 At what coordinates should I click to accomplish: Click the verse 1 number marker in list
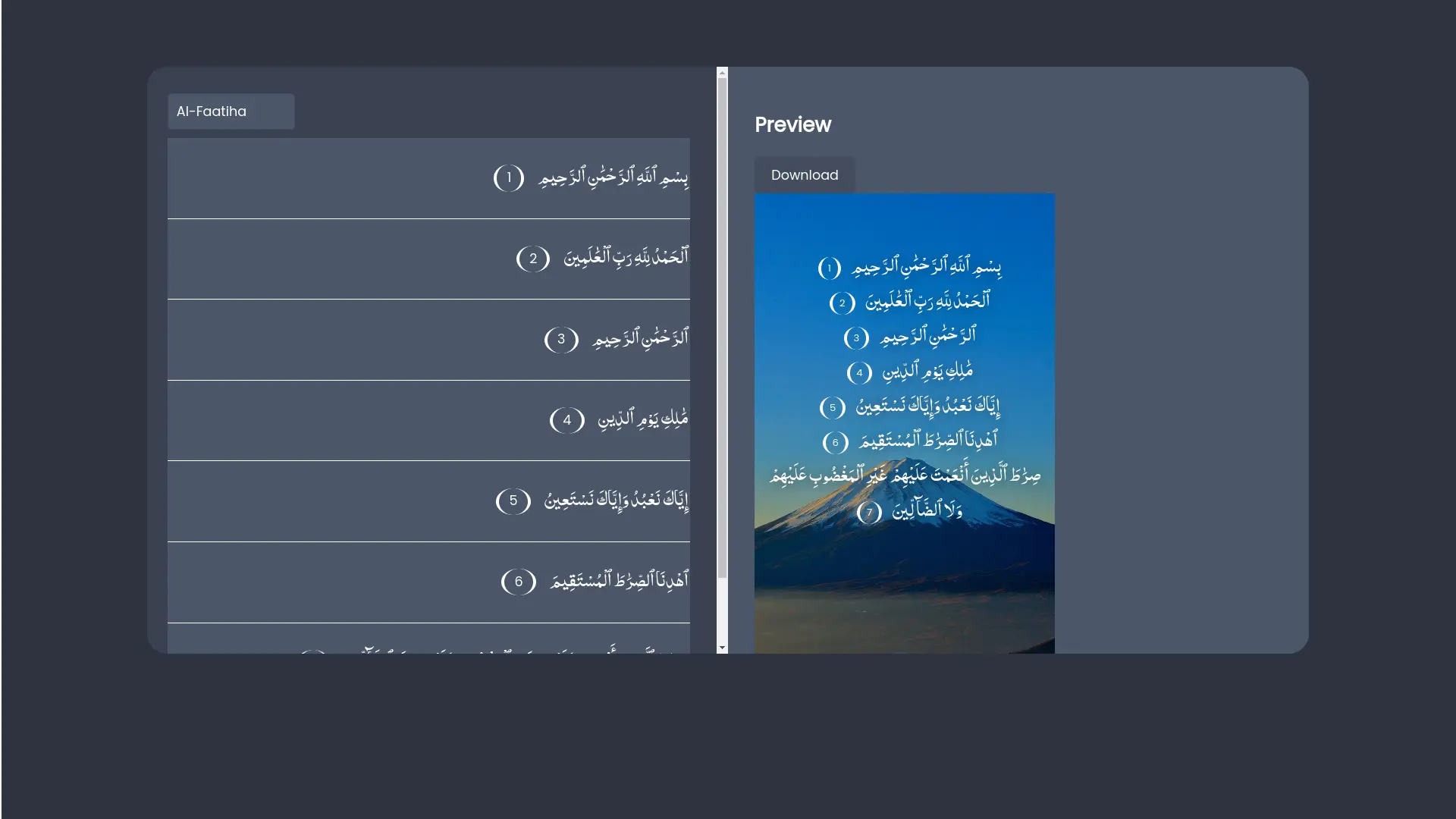point(509,178)
